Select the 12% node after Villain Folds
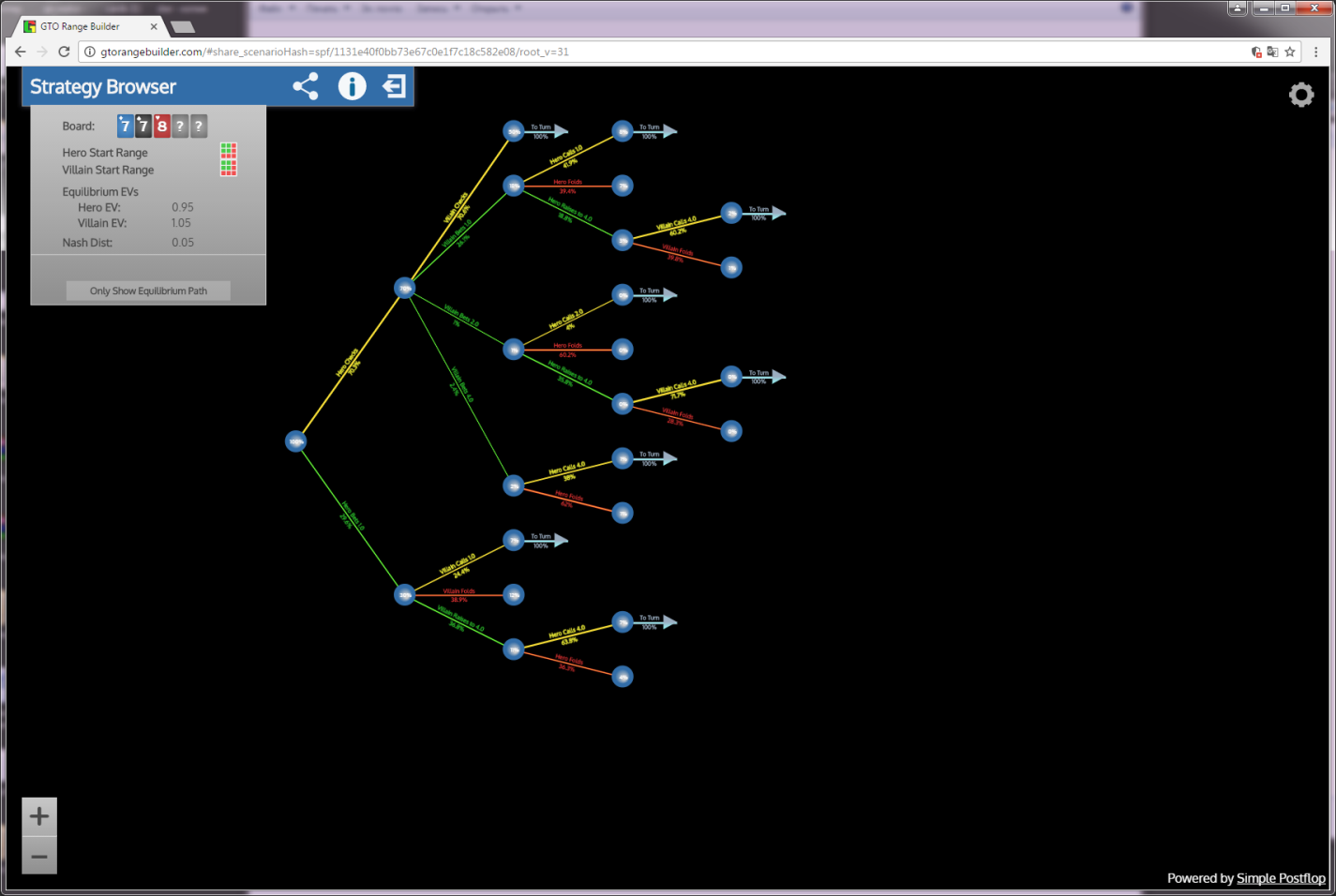 click(x=513, y=594)
